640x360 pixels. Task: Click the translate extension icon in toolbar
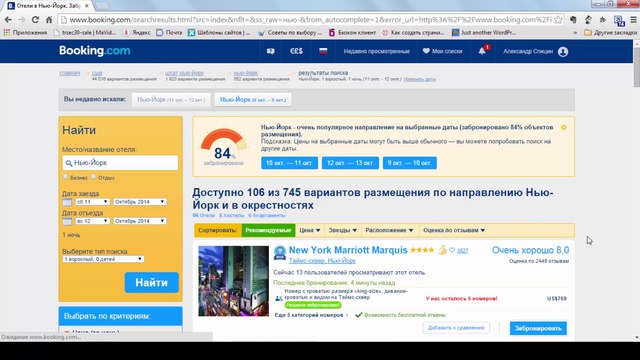point(619,20)
